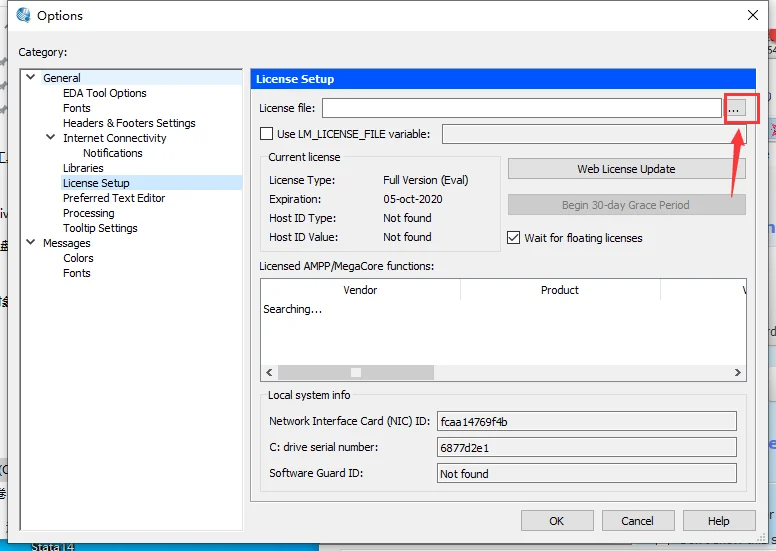
Task: Collapse the Messages category node
Action: [x=31, y=242]
